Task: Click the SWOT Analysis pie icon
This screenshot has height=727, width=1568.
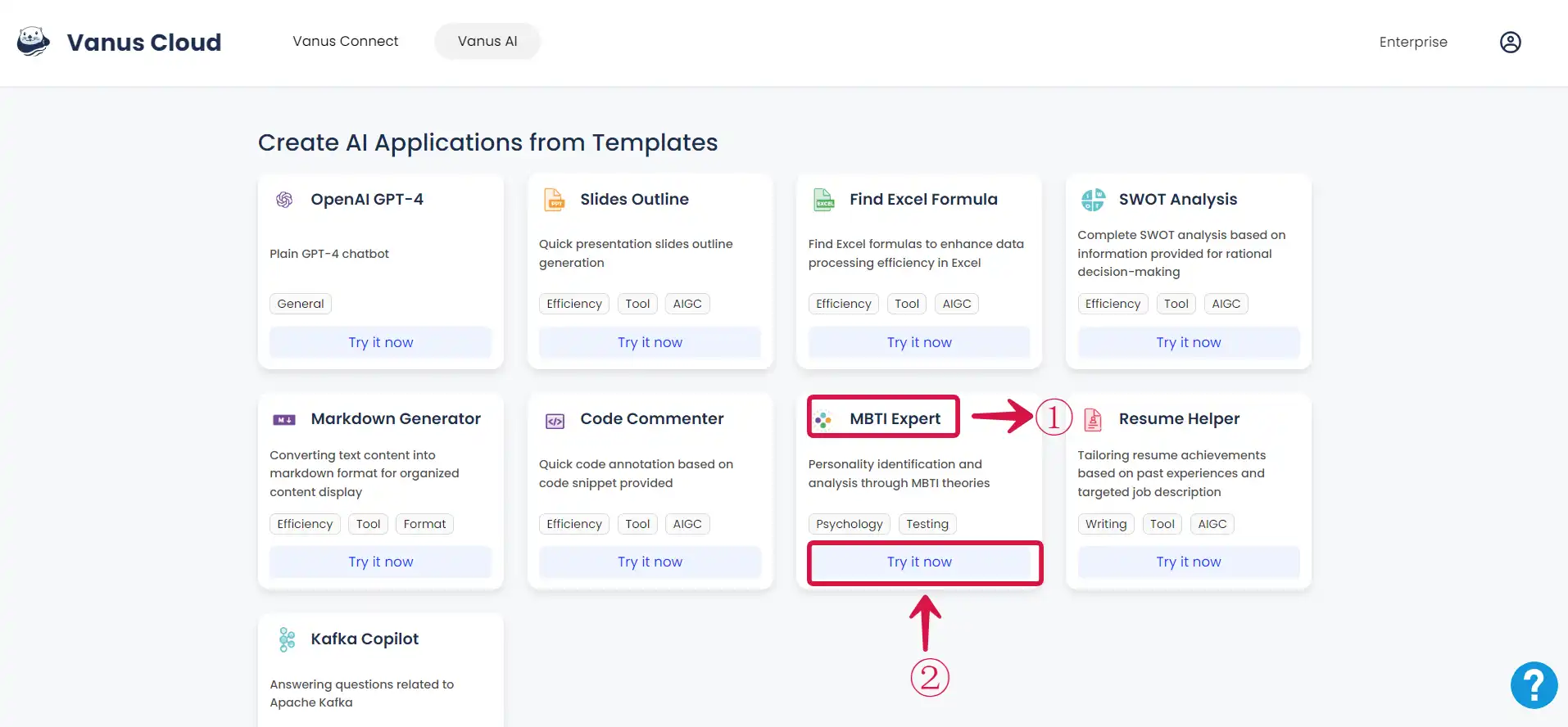Action: 1093,200
